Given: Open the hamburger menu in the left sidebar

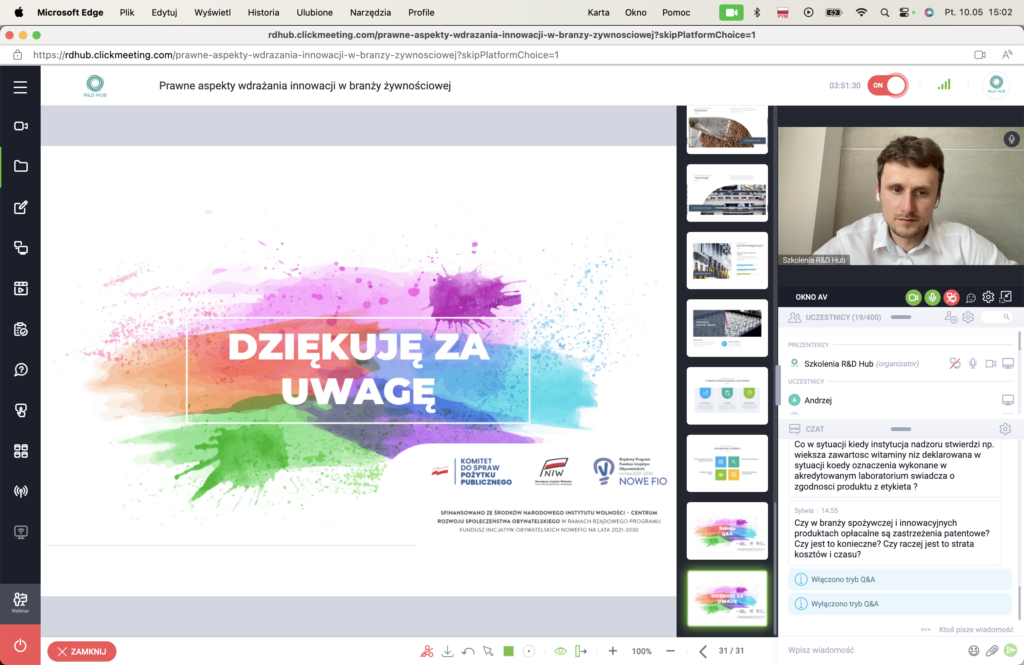Looking at the screenshot, I should pyautogui.click(x=20, y=87).
